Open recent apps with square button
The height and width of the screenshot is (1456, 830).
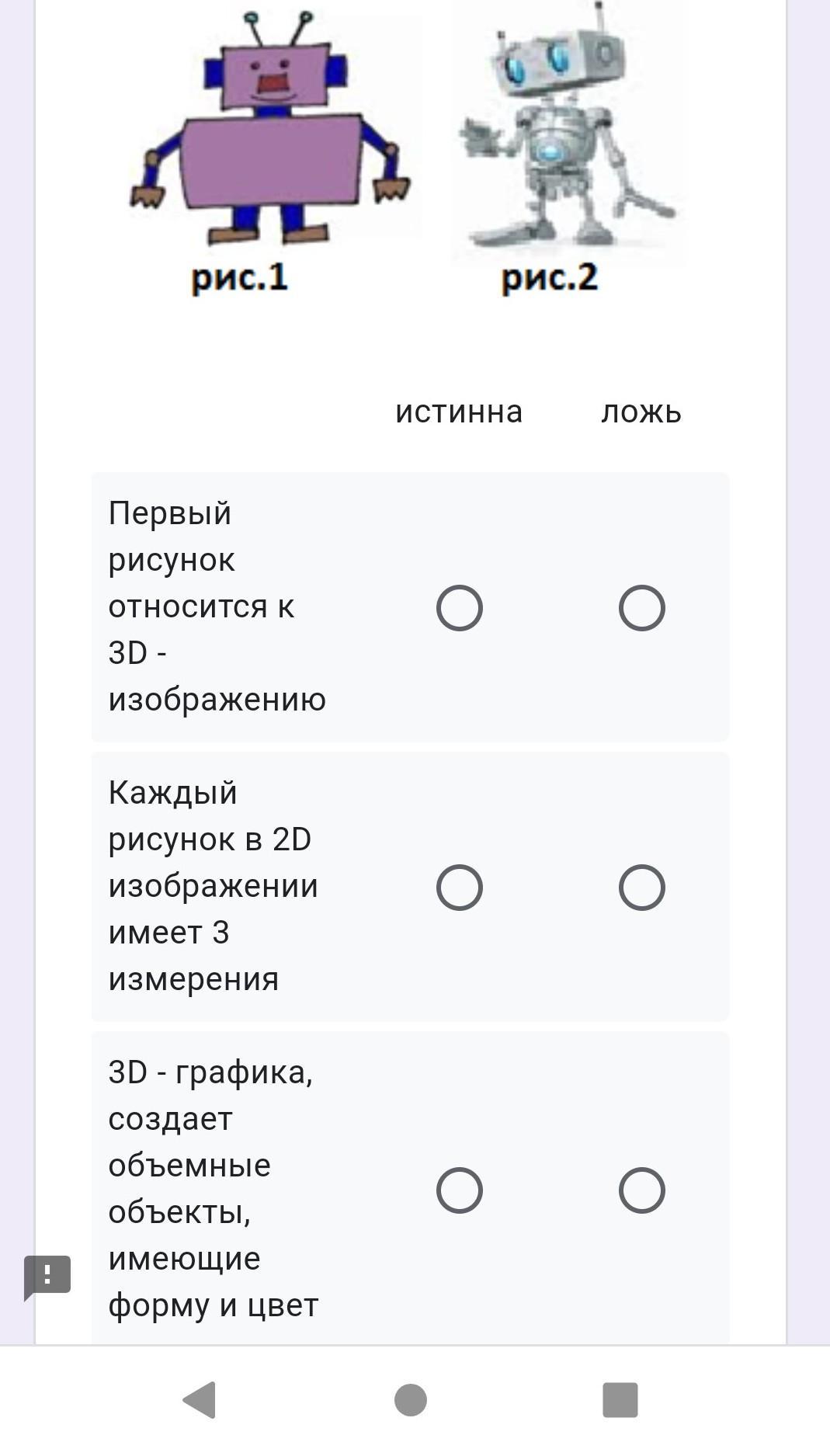tap(620, 1399)
